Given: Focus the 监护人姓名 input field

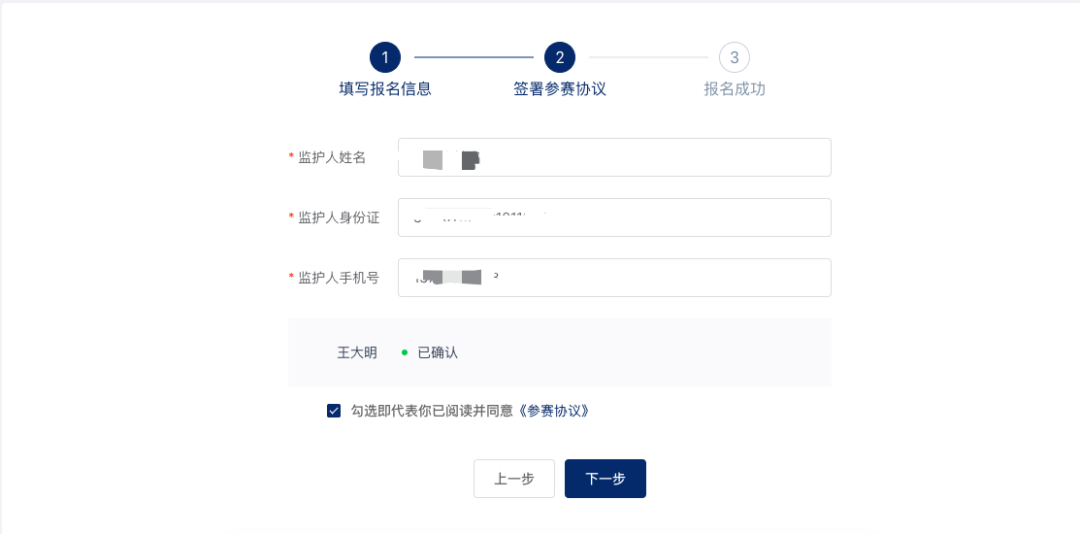Looking at the screenshot, I should point(614,157).
